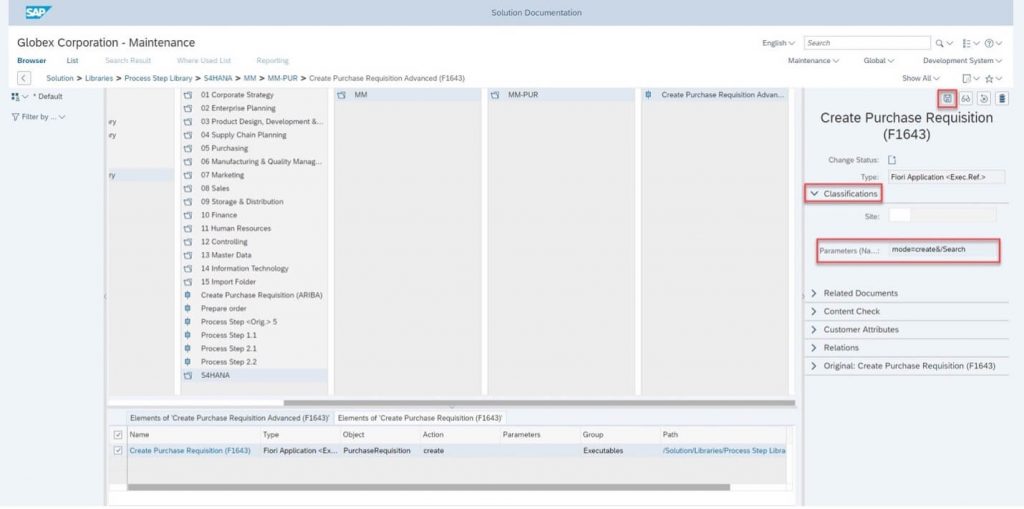The height and width of the screenshot is (509, 1024).
Task: Click the folder icon beside 01 Corporate Strategy
Action: click(x=188, y=95)
